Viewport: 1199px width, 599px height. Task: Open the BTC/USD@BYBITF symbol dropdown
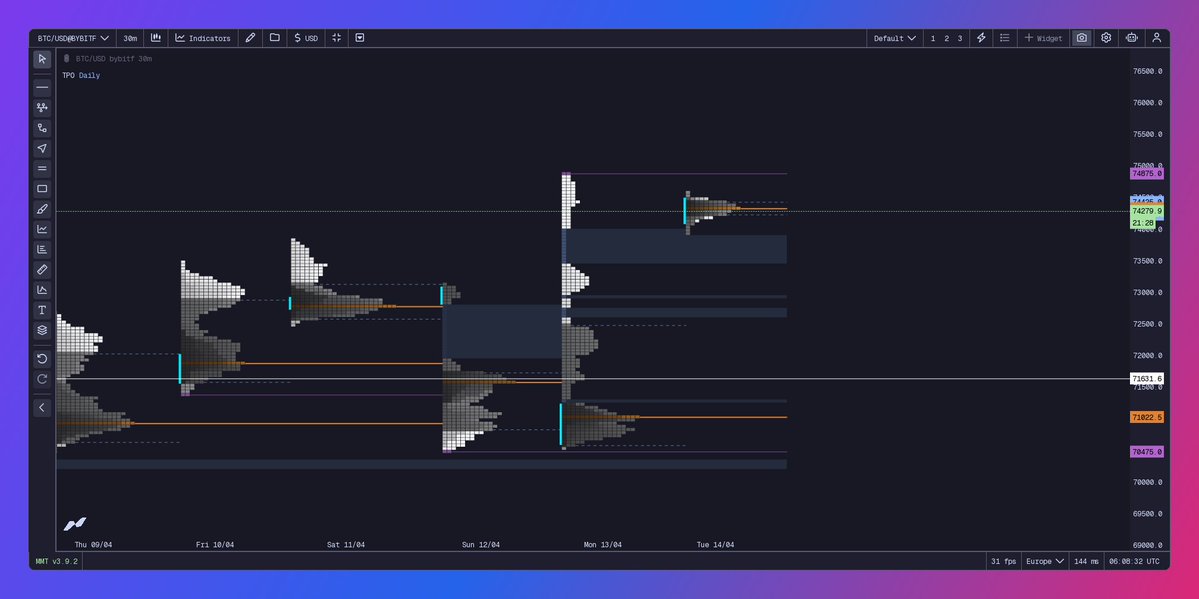(73, 38)
